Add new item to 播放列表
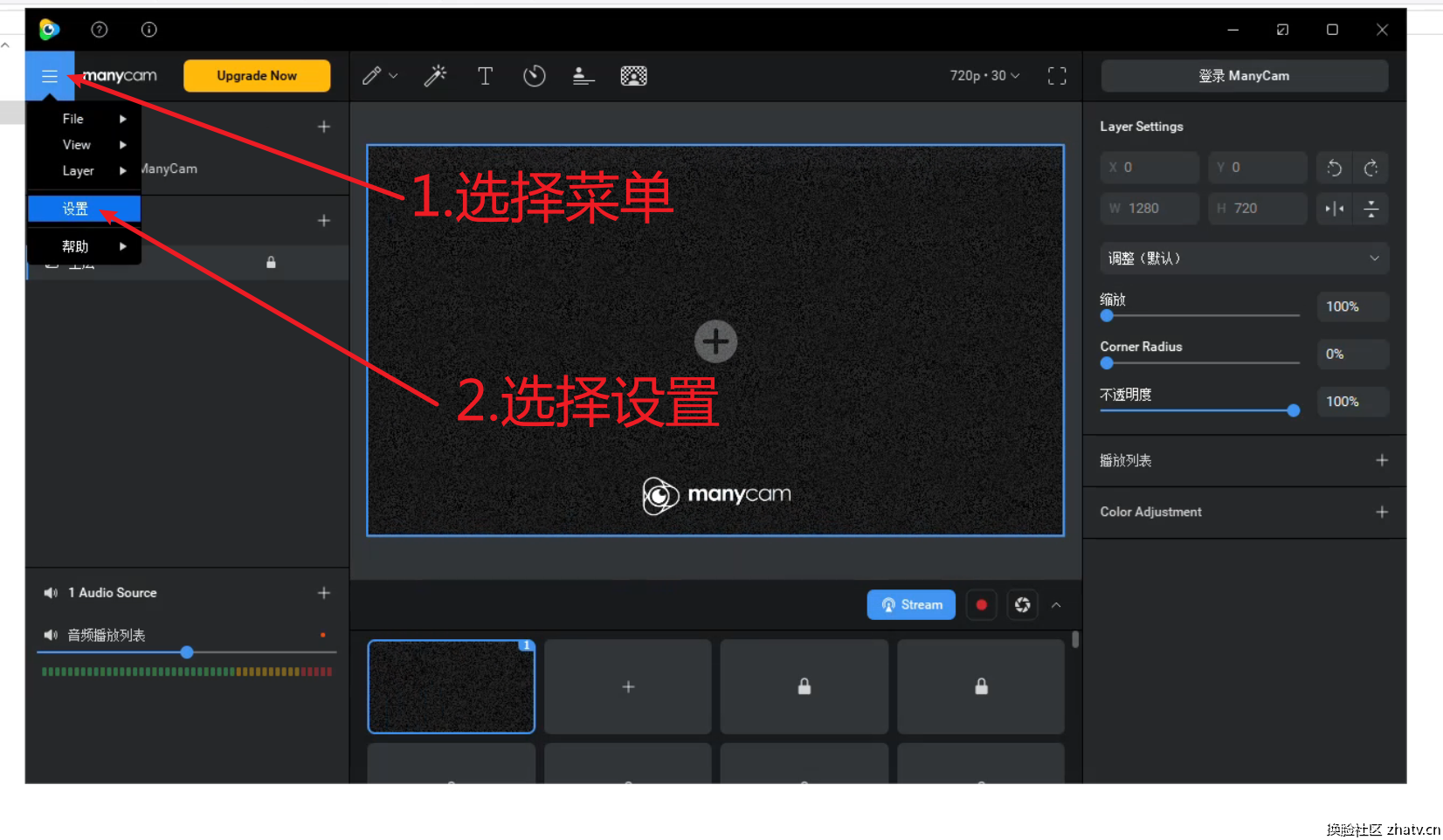 click(1382, 460)
